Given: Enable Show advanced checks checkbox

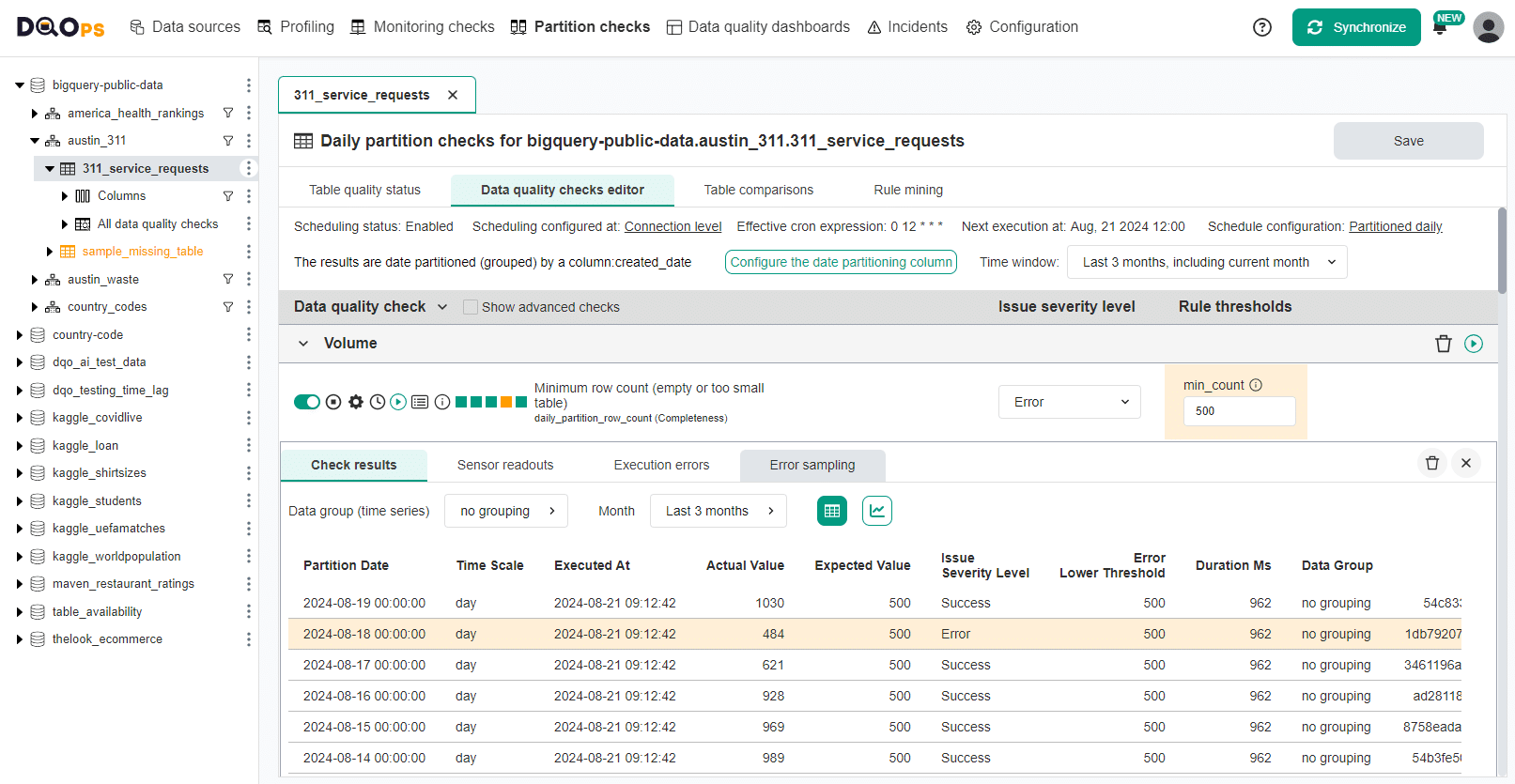Looking at the screenshot, I should click(471, 307).
